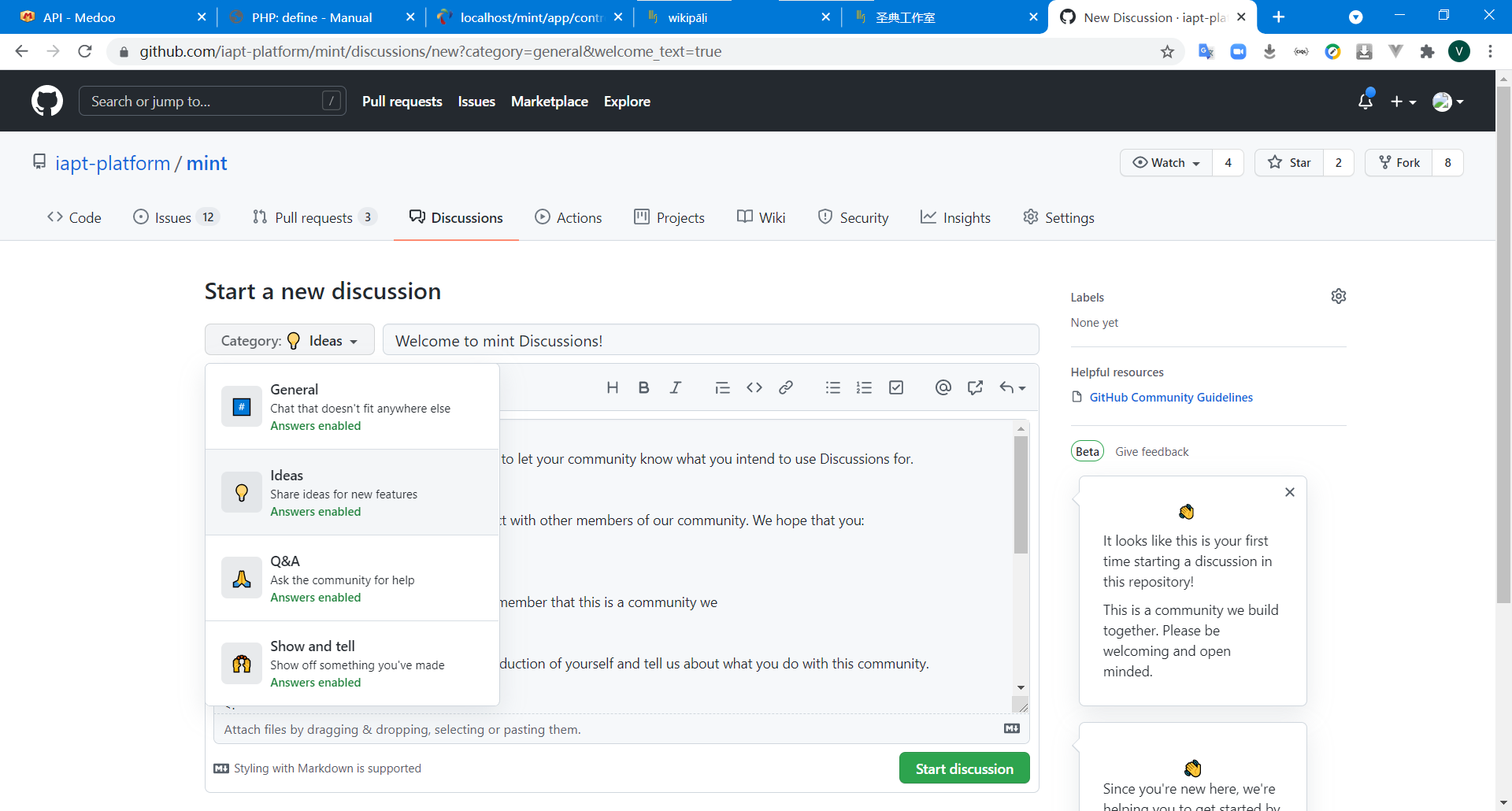The height and width of the screenshot is (811, 1512).
Task: Select the General category
Action: click(x=352, y=406)
